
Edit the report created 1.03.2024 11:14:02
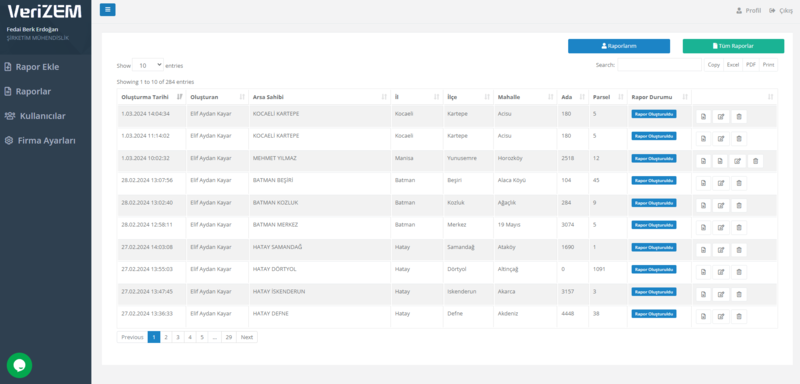[721, 139]
